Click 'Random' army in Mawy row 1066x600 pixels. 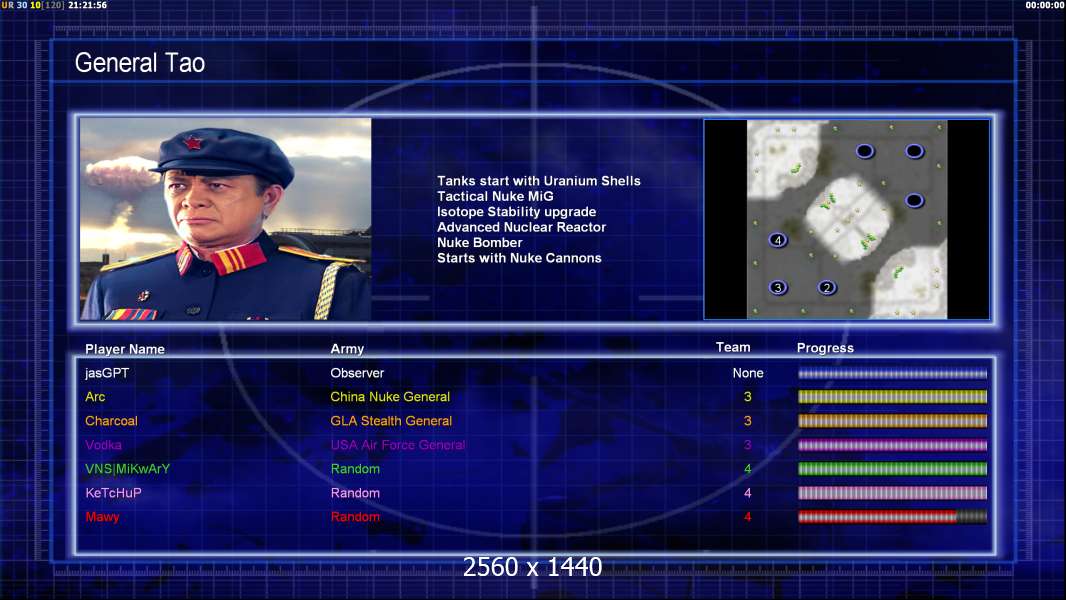[355, 517]
